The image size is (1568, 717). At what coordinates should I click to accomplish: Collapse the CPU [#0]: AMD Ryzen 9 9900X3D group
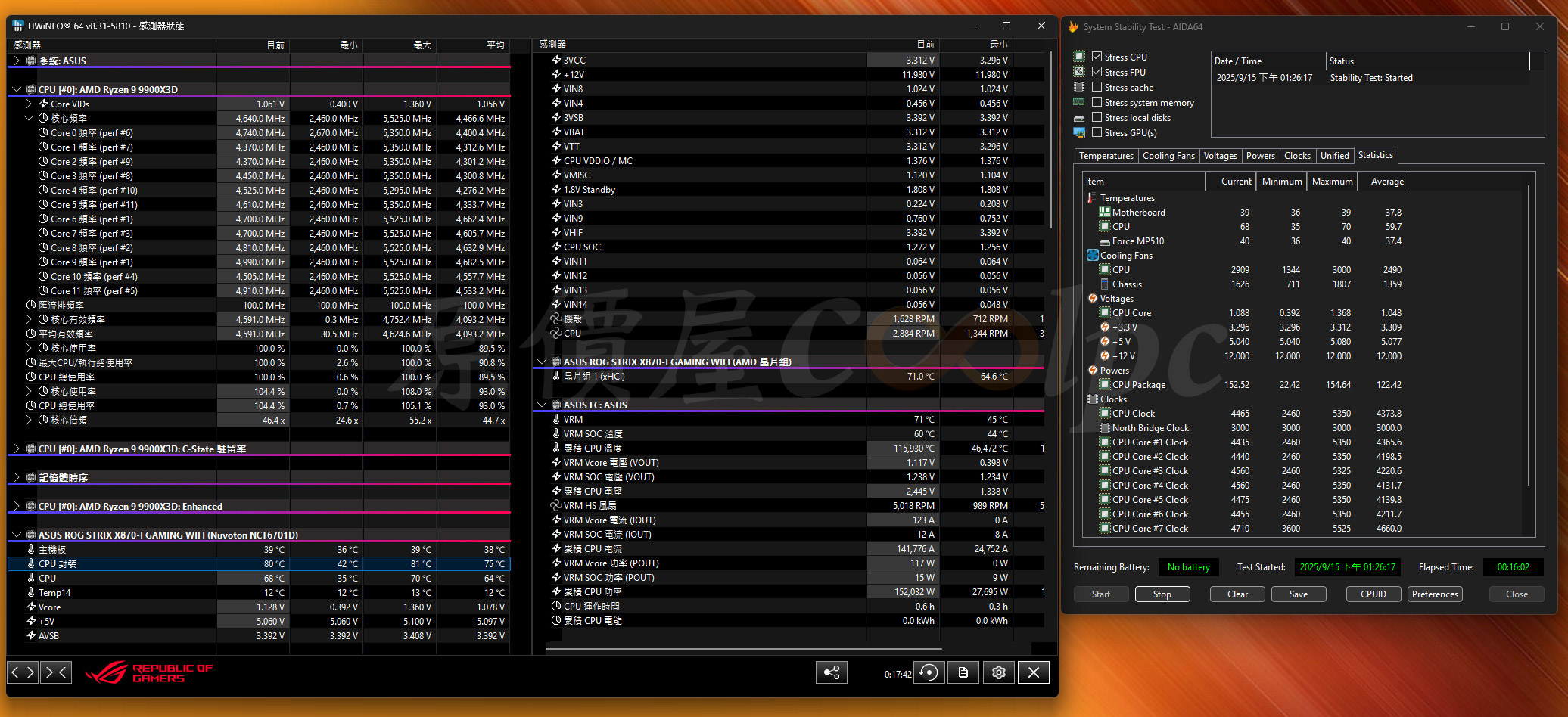pyautogui.click(x=17, y=89)
